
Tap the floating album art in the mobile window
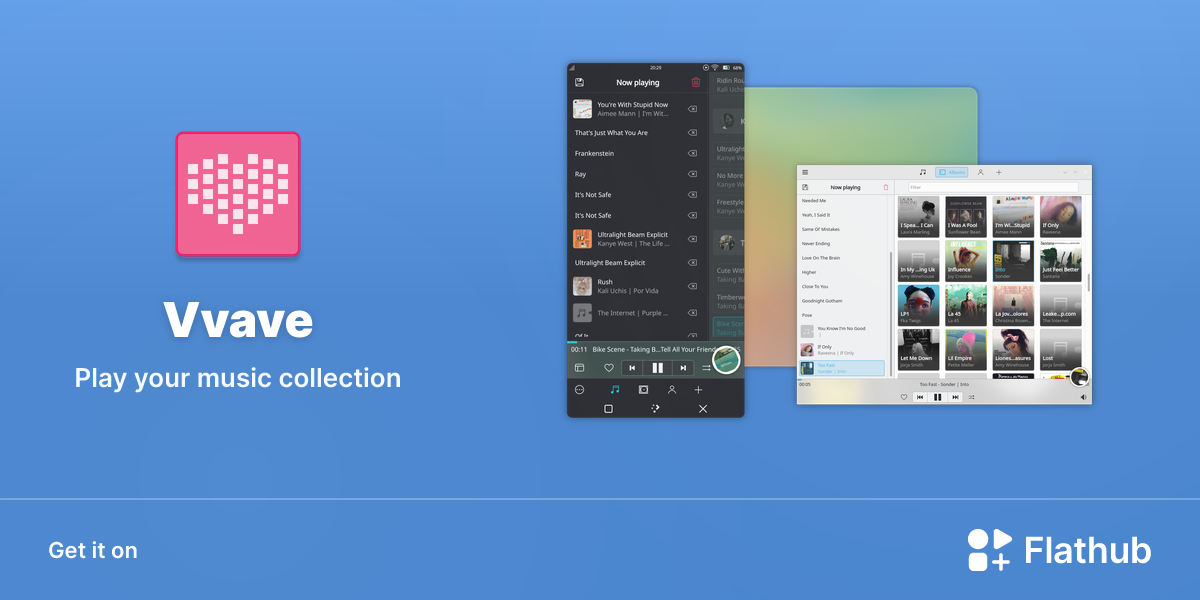(726, 358)
